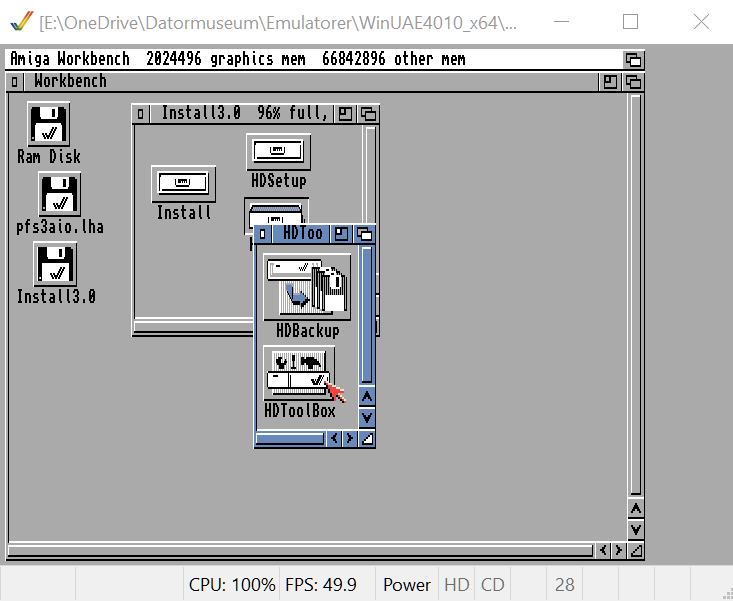
Task: Open the Ram Disk icon
Action: pos(49,124)
